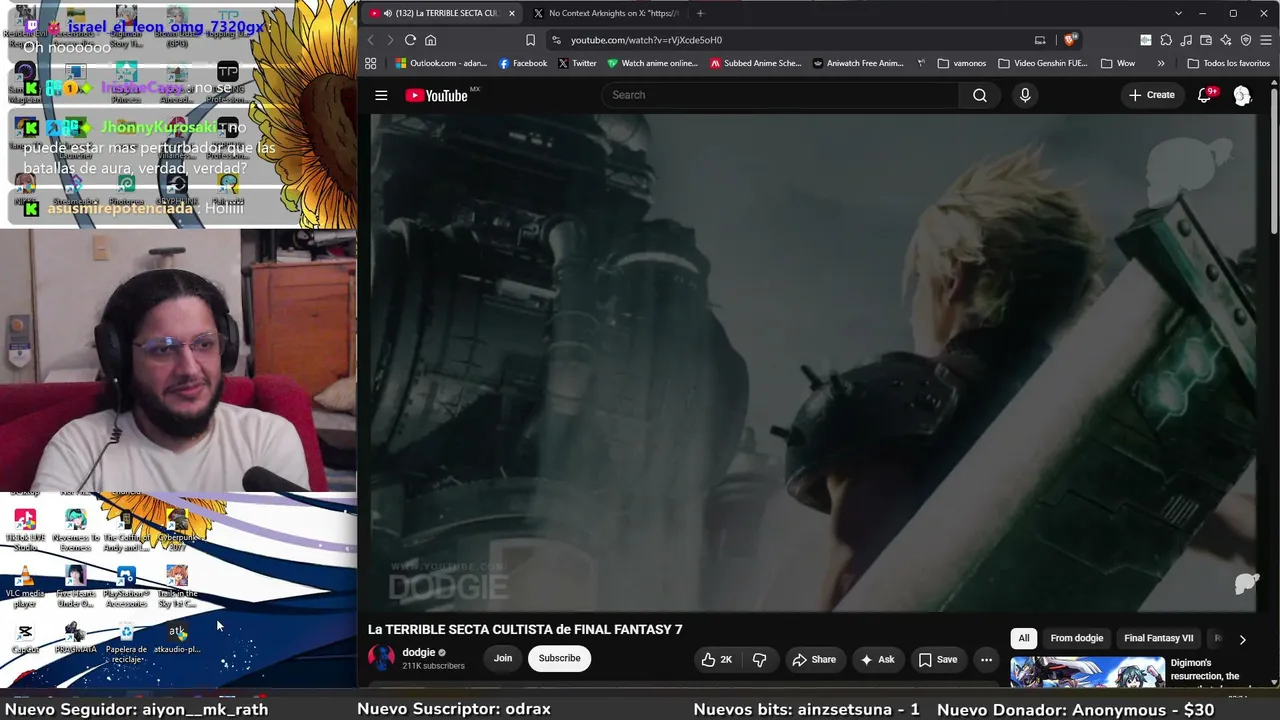Click the Ask button

[877, 659]
